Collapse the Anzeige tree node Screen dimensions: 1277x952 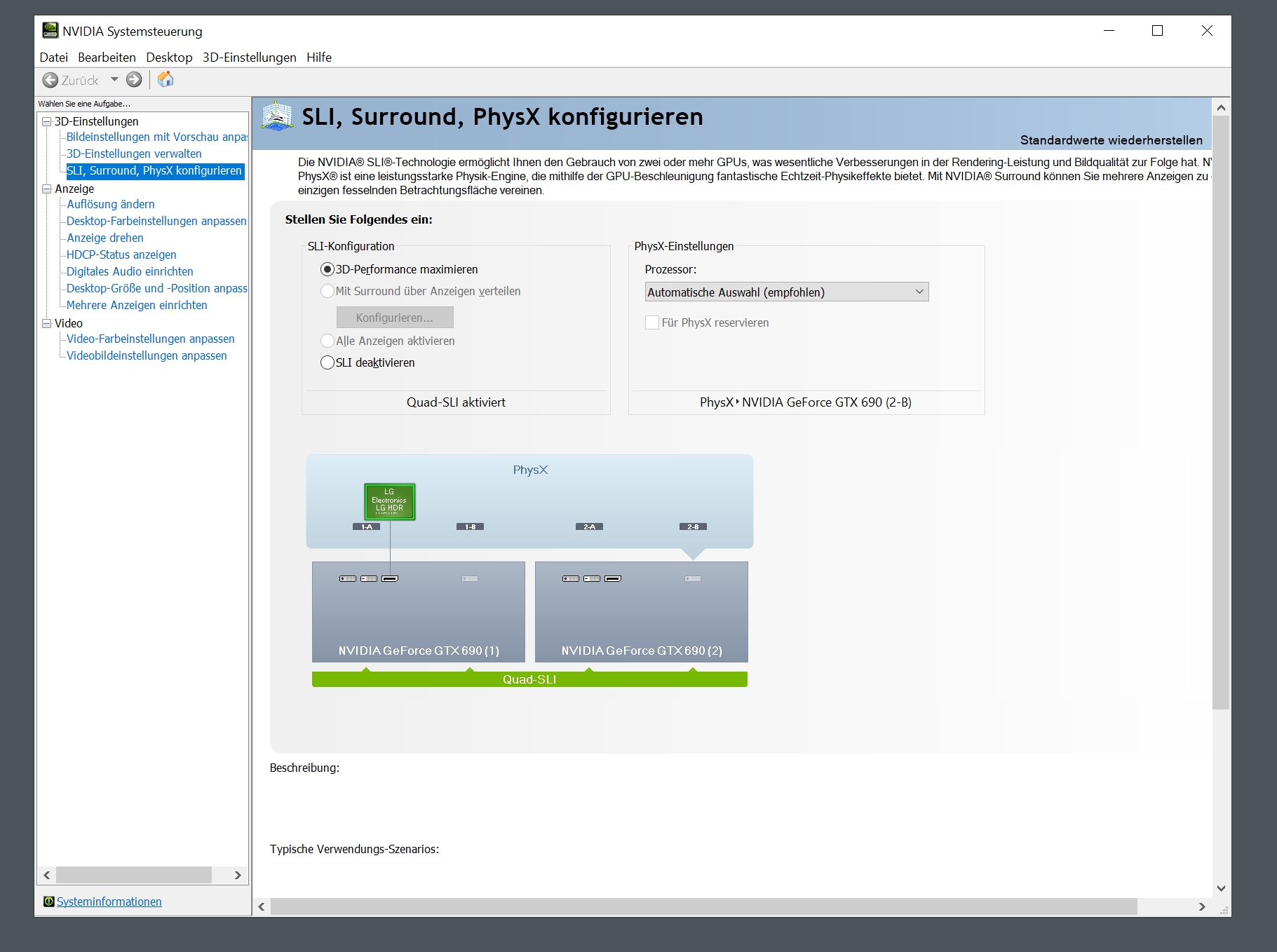(x=47, y=189)
